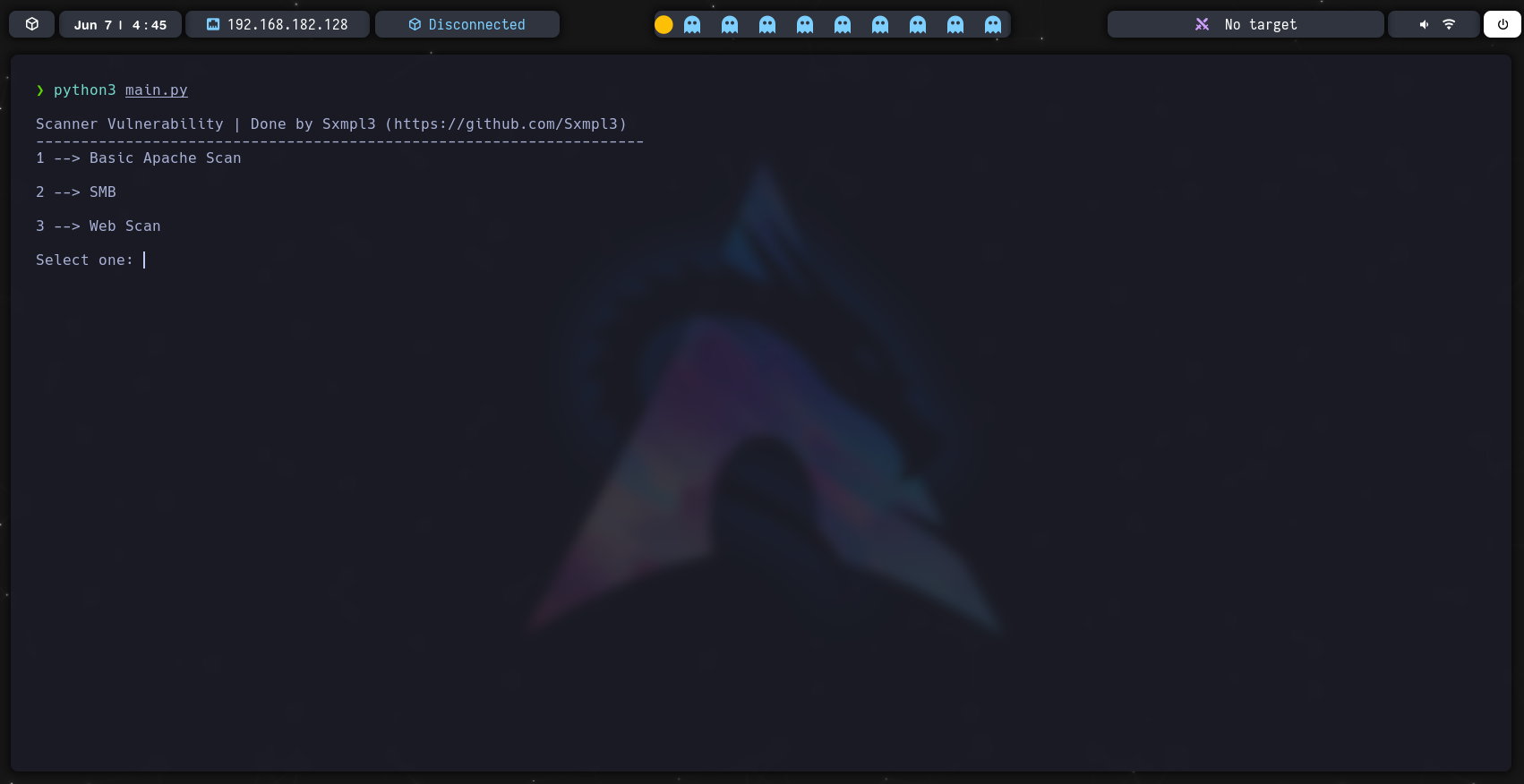Open the launcher cube icon in the bar
This screenshot has height=784, width=1524.
pos(32,24)
